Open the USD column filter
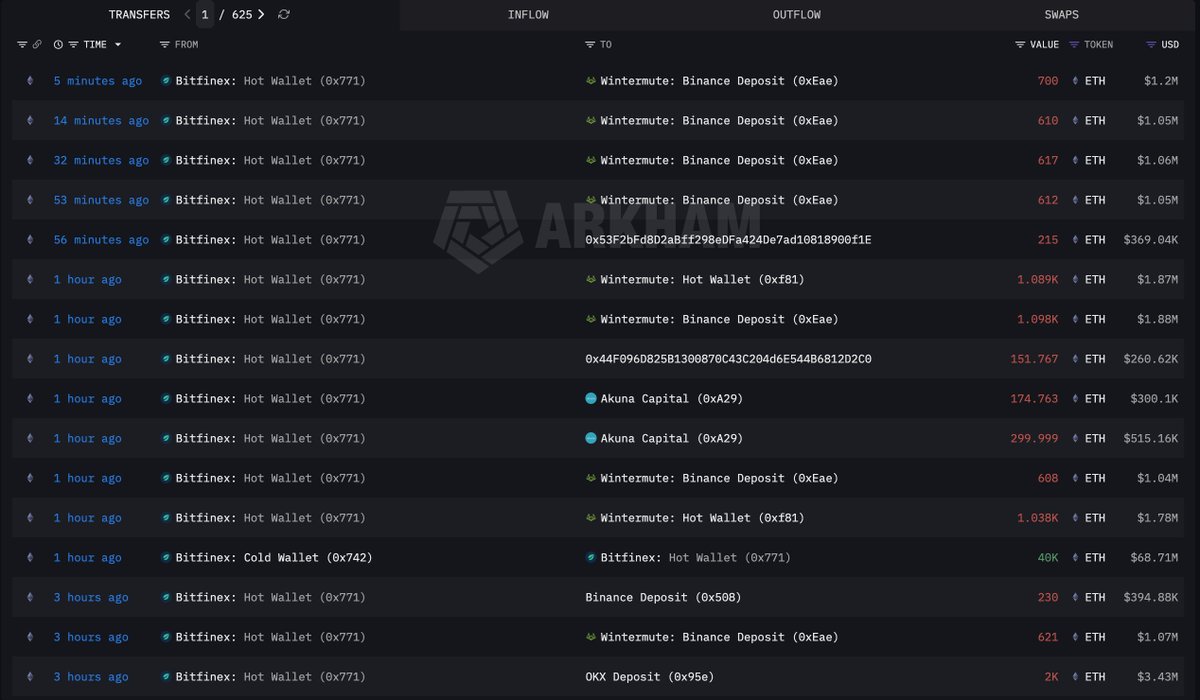The height and width of the screenshot is (700, 1200). click(x=1150, y=45)
